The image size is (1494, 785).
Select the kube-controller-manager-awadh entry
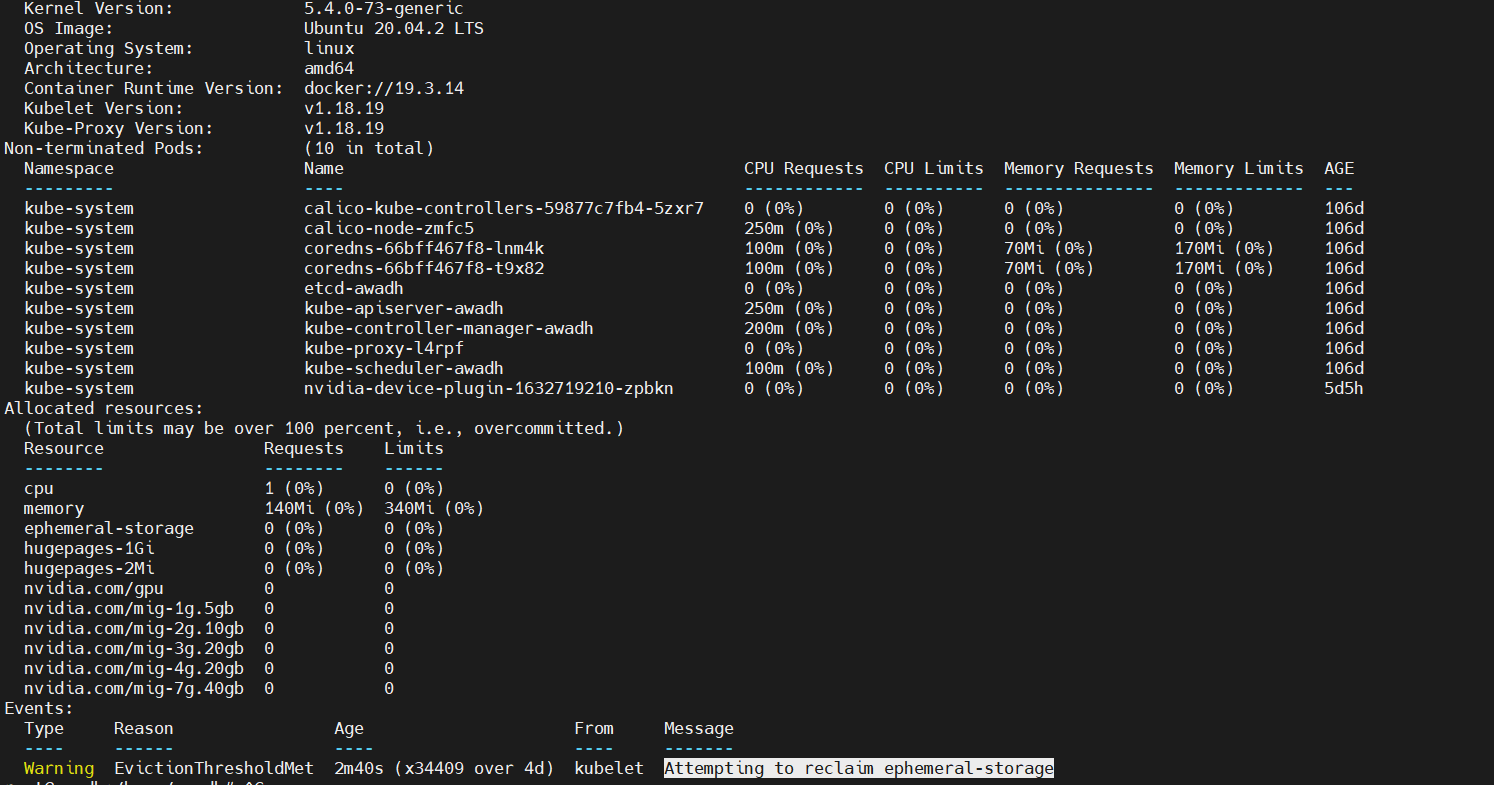tap(449, 328)
